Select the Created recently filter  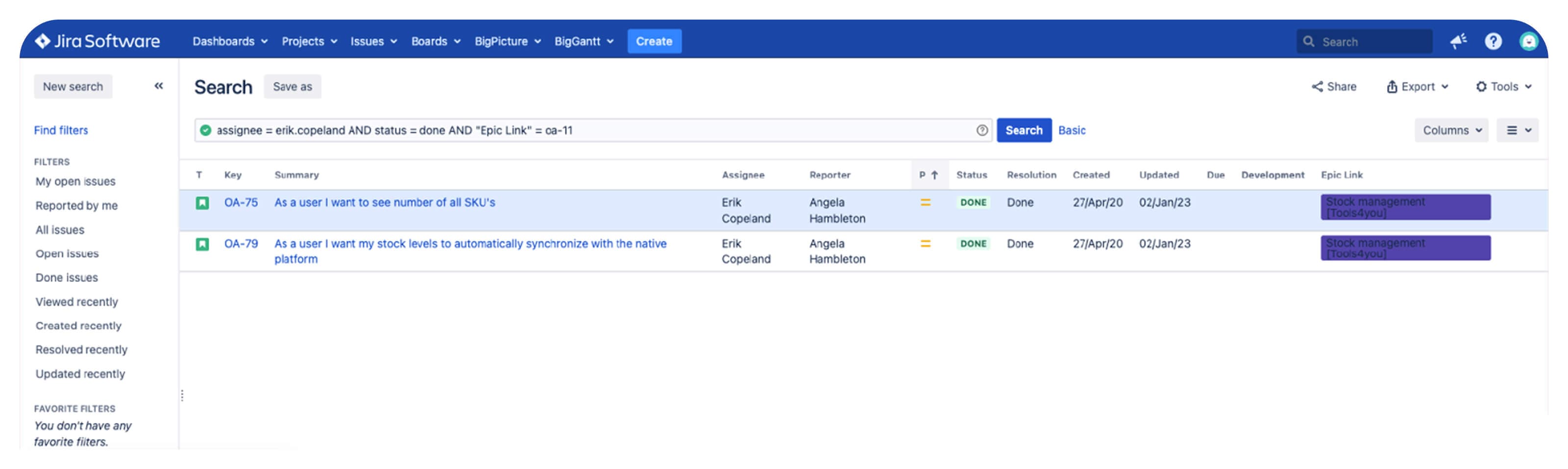pos(78,326)
